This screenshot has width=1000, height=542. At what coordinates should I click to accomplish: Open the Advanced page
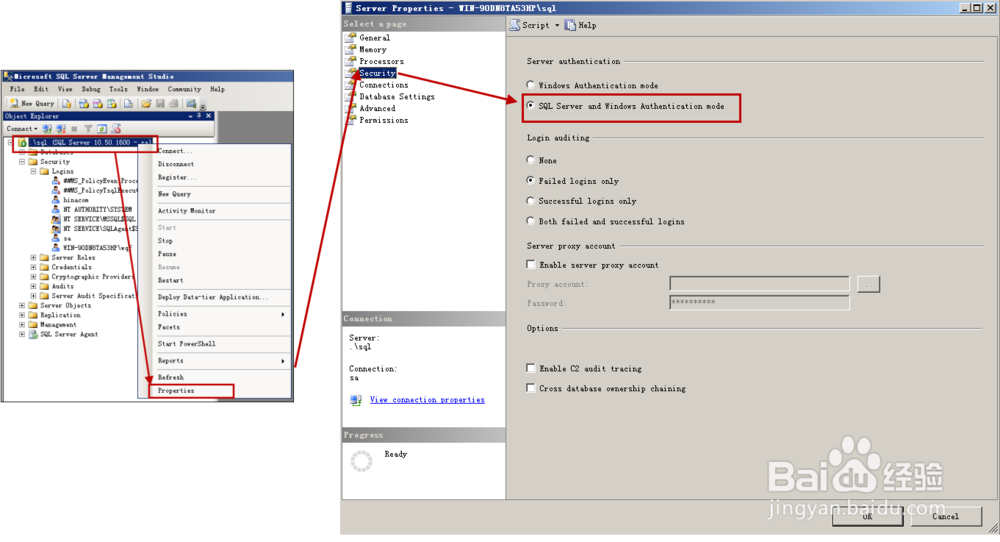click(x=377, y=108)
